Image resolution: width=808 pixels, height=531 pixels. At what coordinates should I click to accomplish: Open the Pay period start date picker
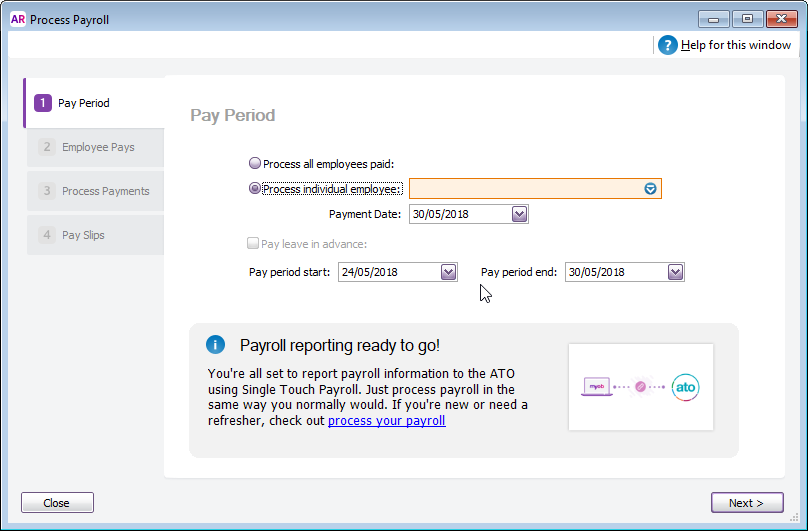(448, 272)
